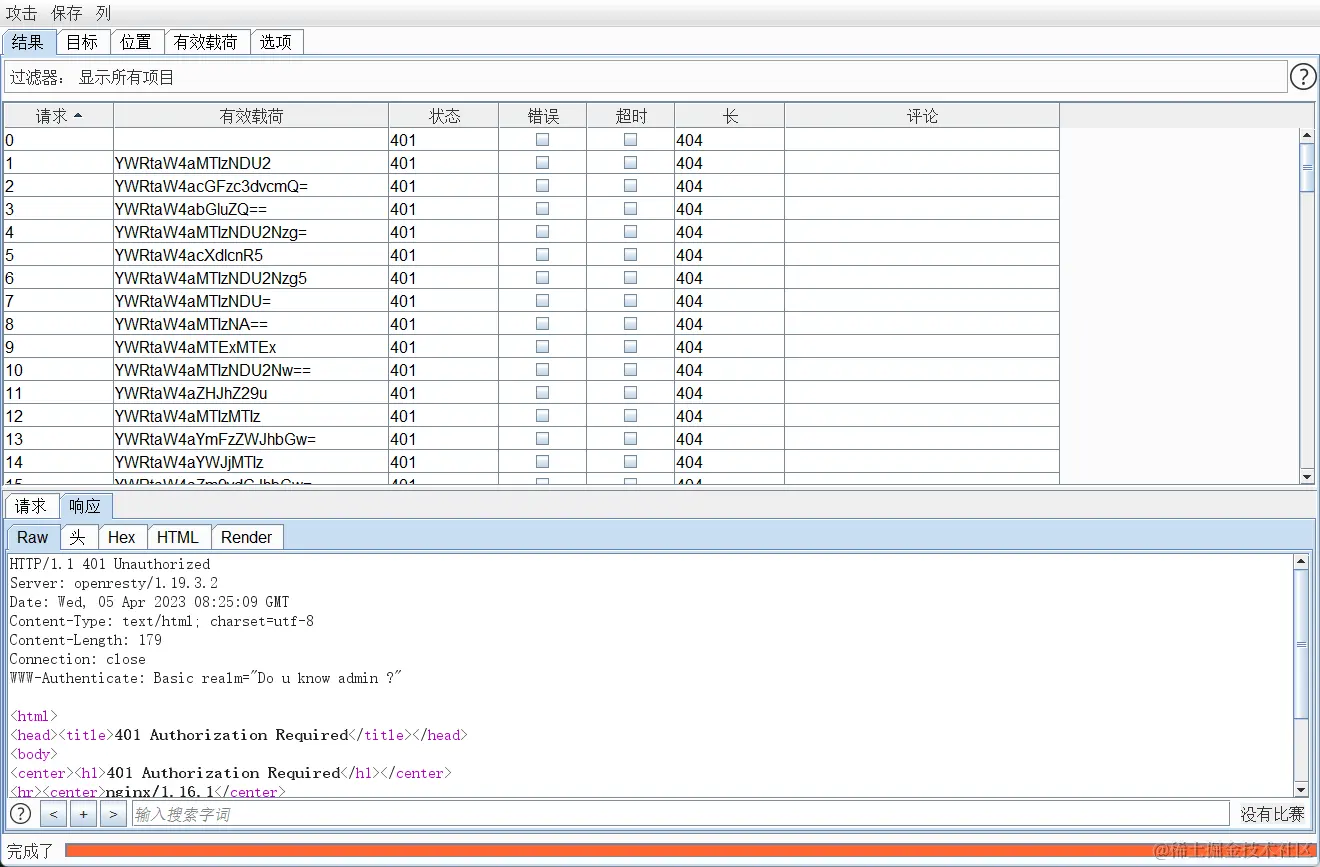The width and height of the screenshot is (1320, 867).
Task: Click the results table scroll up arrow
Action: (x=1307, y=136)
